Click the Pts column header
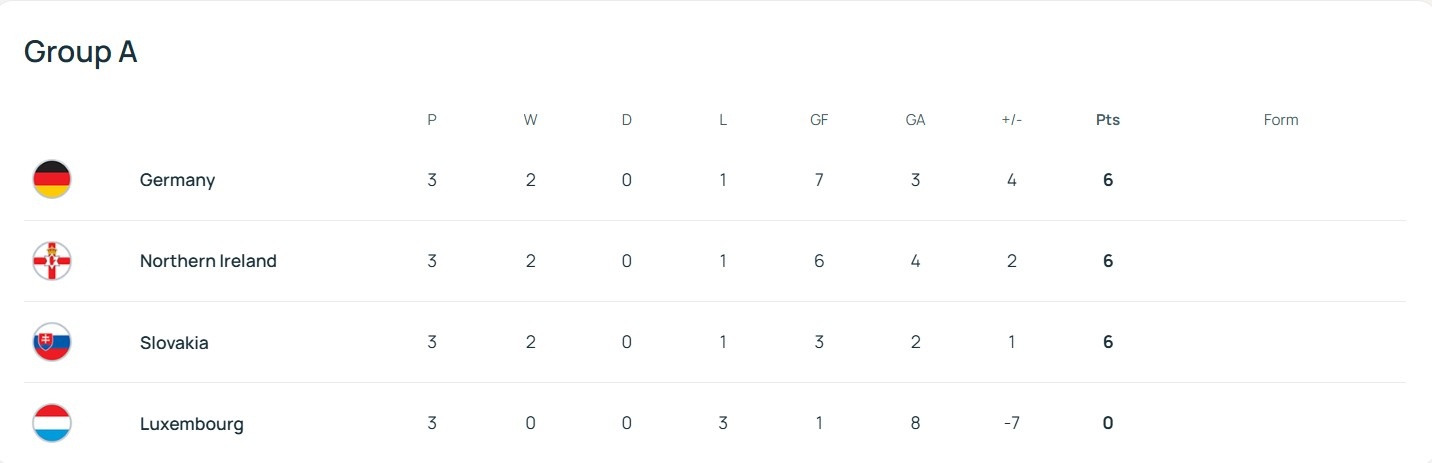The height and width of the screenshot is (463, 1432). 1108,120
